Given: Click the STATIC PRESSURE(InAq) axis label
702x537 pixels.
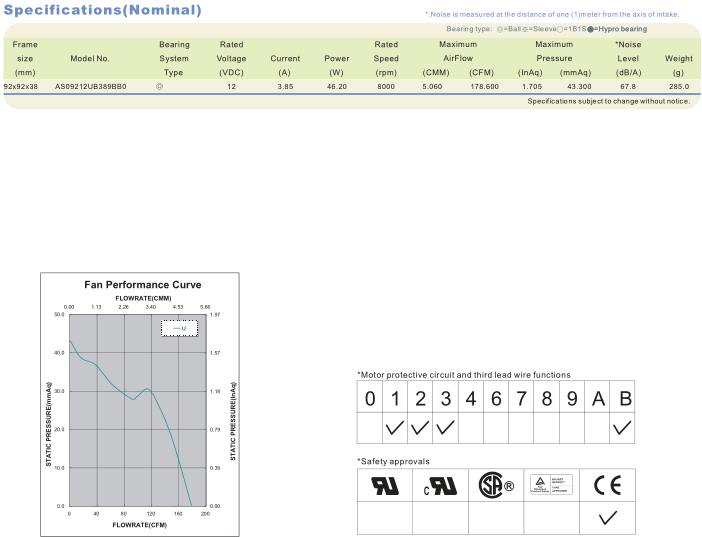Looking at the screenshot, I should pos(233,421).
